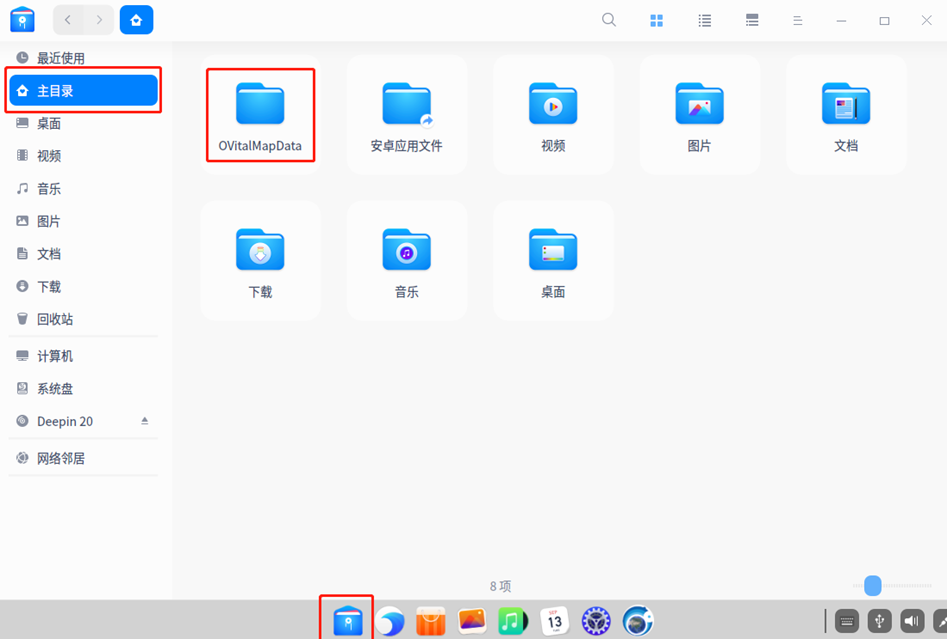Open the OVitalMapData folder
Image resolution: width=947 pixels, height=639 pixels.
click(x=260, y=115)
